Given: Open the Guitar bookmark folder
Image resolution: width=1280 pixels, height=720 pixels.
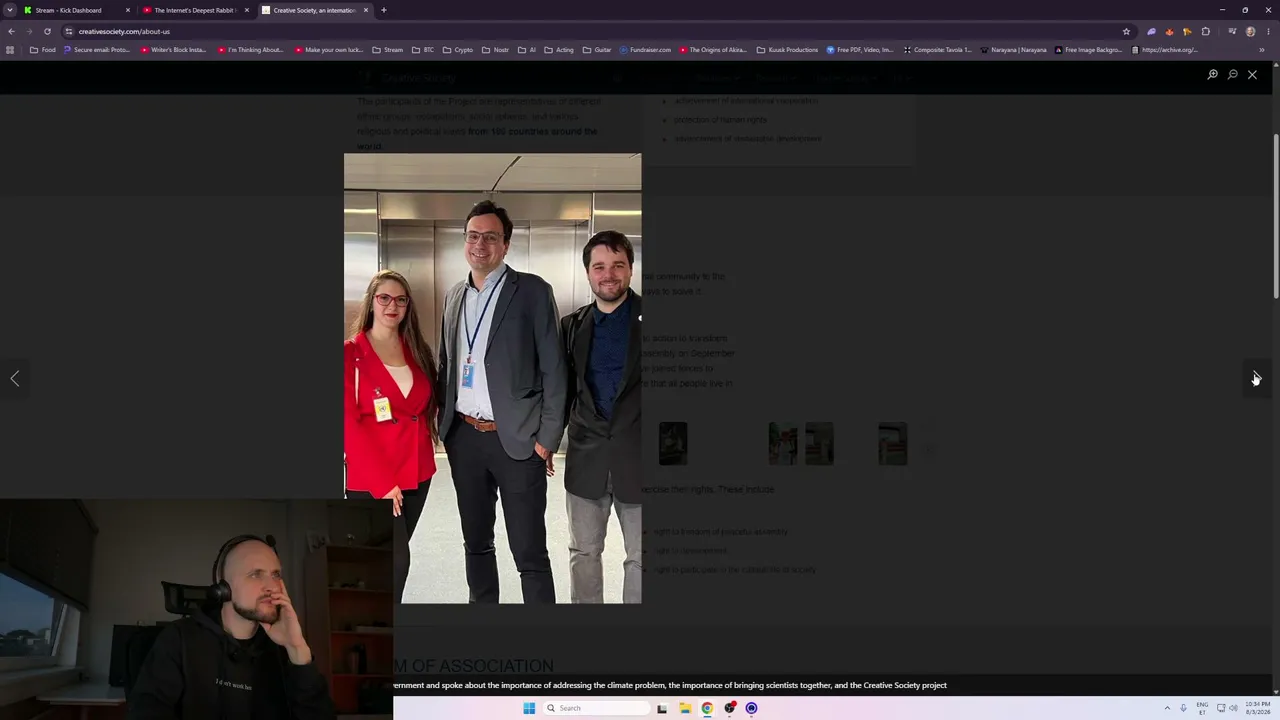Looking at the screenshot, I should pyautogui.click(x=597, y=50).
